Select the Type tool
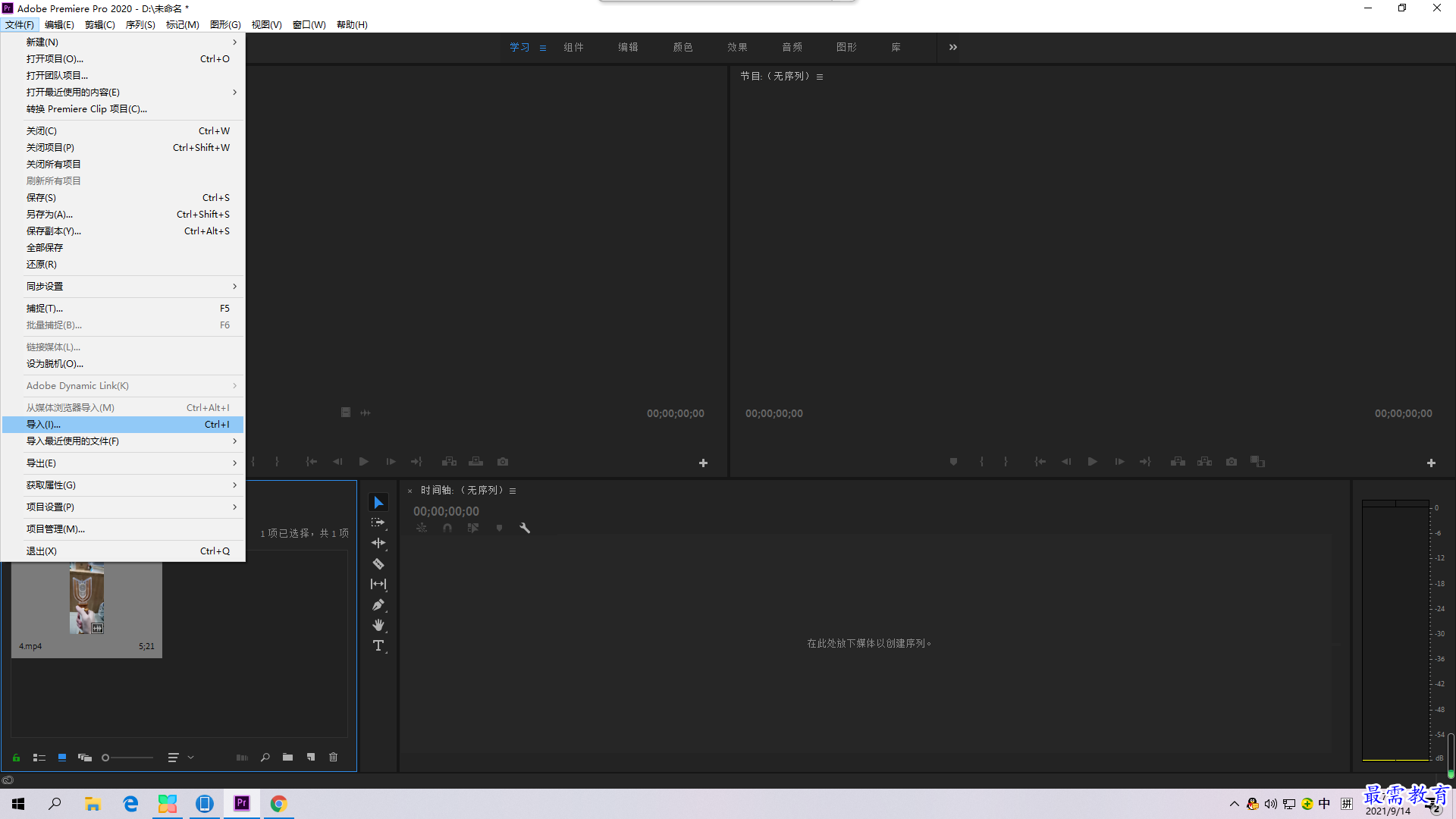1456x819 pixels. point(378,646)
